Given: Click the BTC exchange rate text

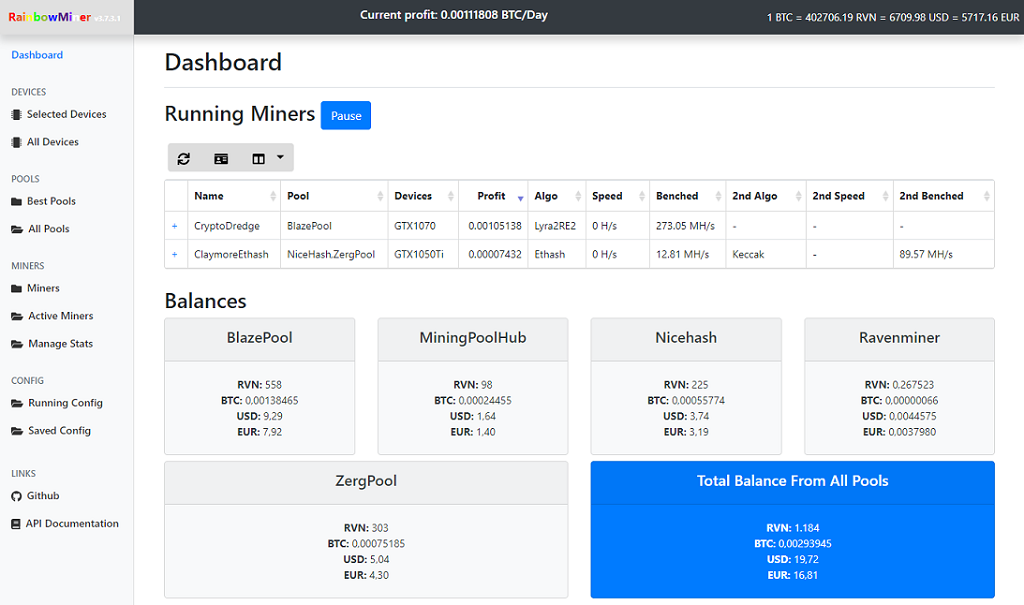Looking at the screenshot, I should pos(893,17).
